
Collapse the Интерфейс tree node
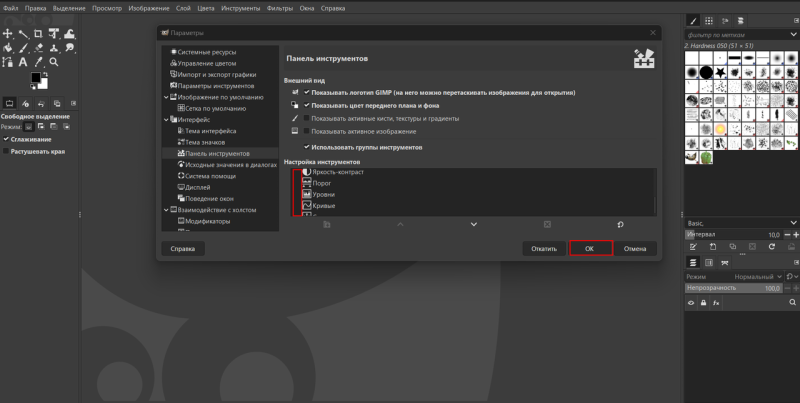tap(166, 120)
